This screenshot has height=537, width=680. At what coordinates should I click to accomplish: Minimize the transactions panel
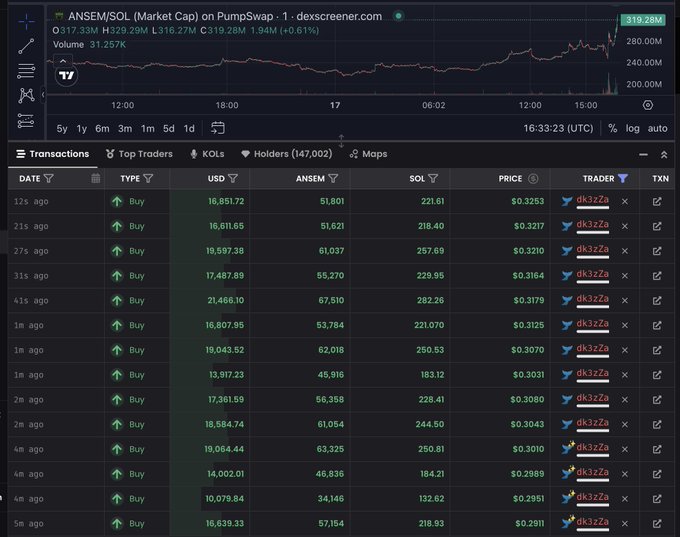click(643, 154)
